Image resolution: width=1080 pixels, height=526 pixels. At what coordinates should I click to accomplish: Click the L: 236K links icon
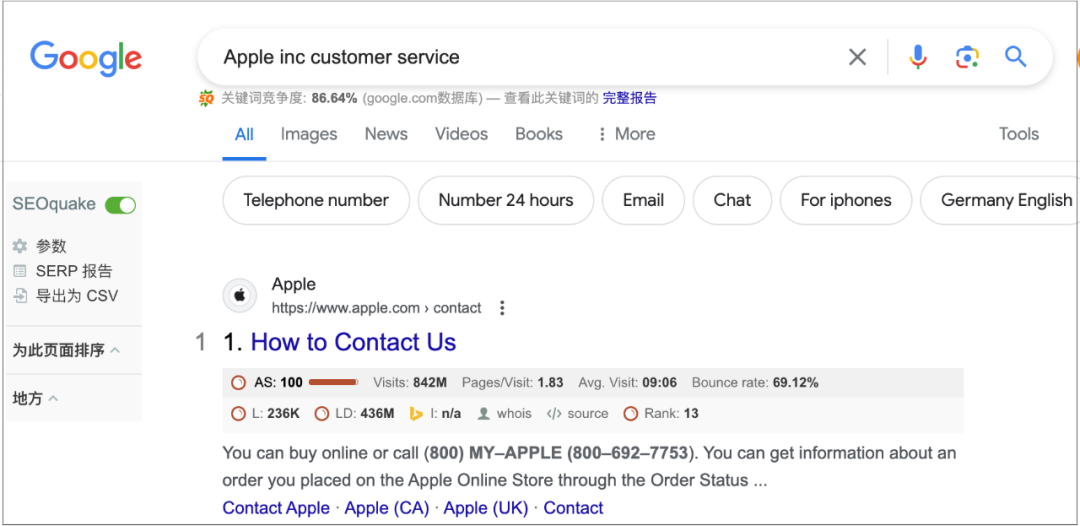click(238, 414)
